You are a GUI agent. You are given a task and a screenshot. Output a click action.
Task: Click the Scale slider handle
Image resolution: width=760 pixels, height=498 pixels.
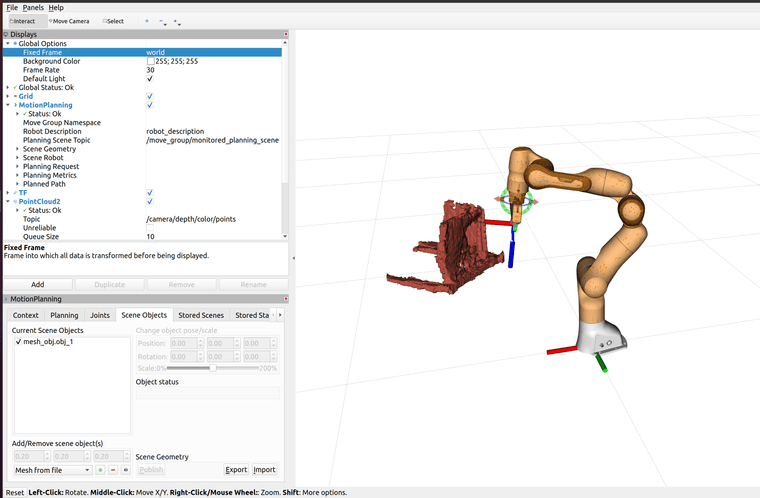coord(212,368)
